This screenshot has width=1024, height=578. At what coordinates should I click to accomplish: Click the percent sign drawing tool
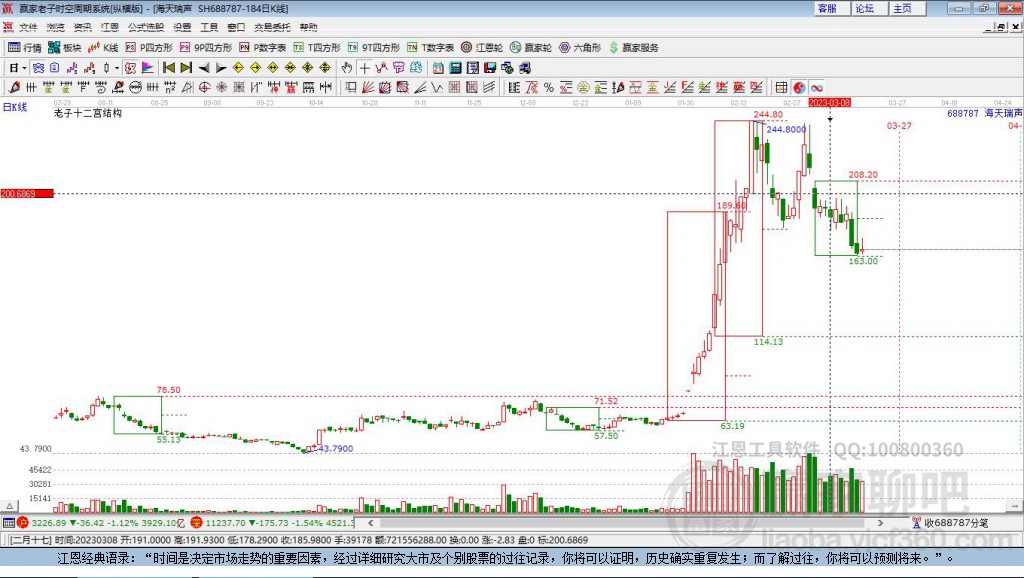549,87
